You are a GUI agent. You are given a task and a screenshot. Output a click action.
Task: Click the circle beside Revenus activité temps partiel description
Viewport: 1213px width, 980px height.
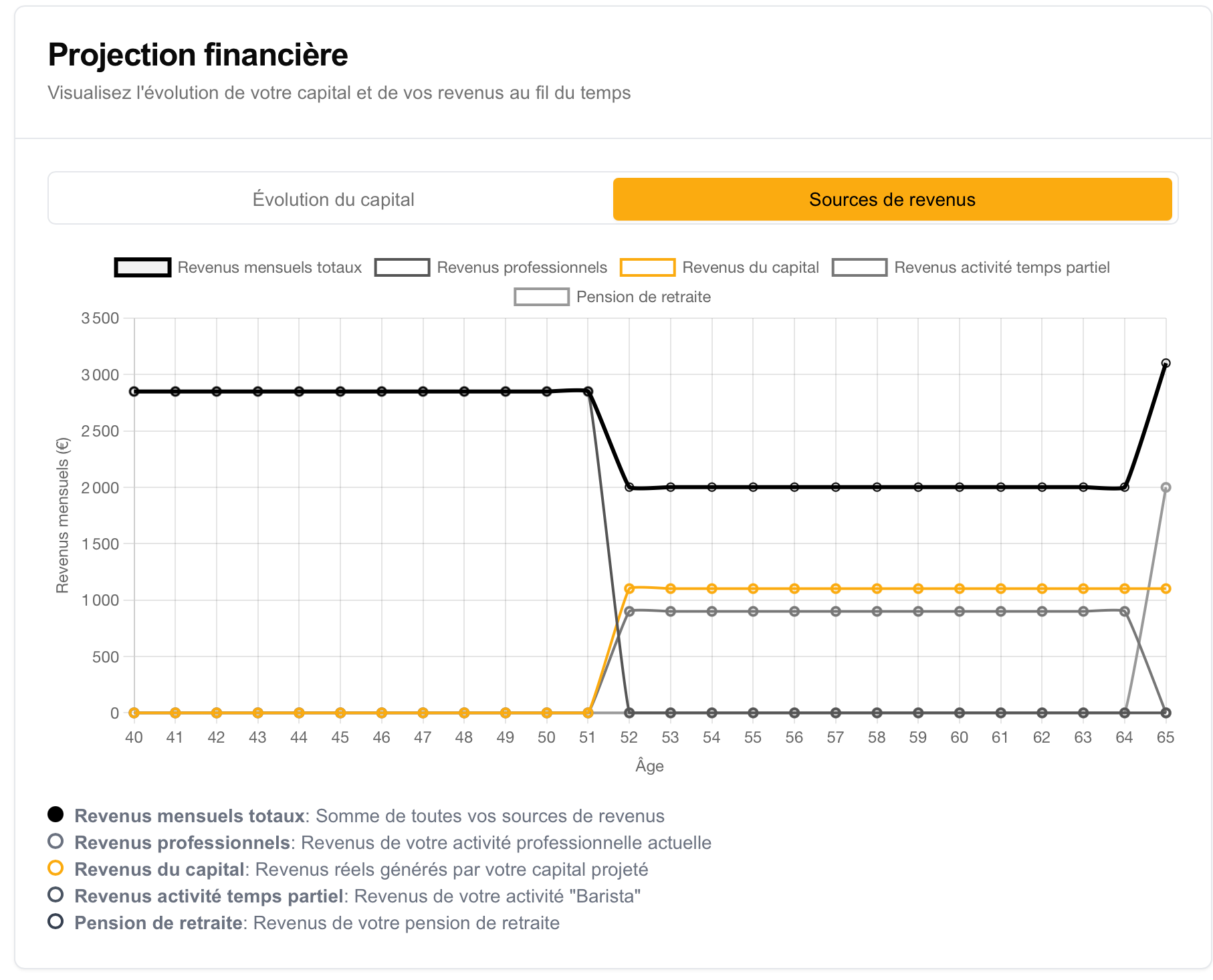tap(56, 894)
